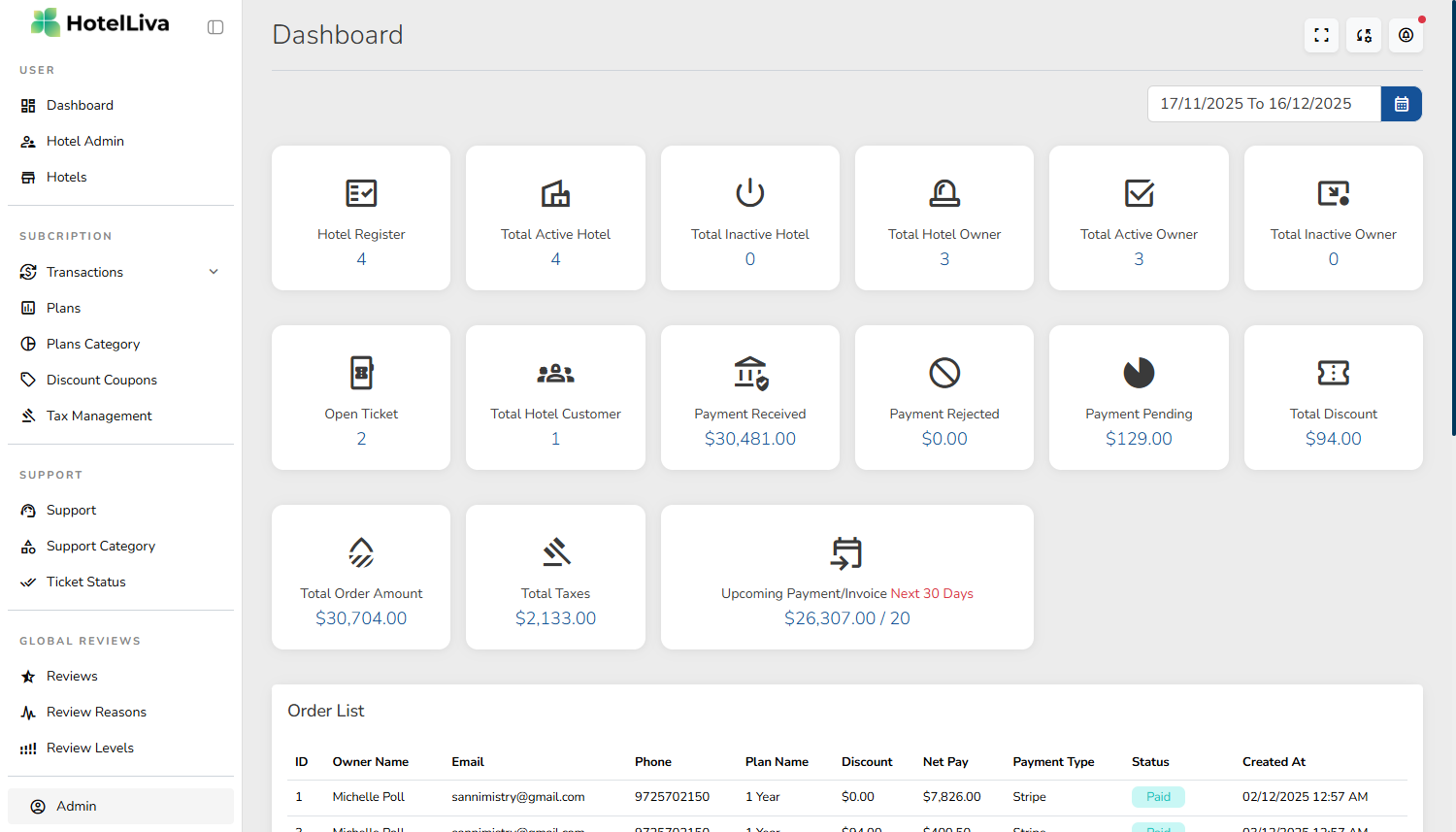1456x832 pixels.
Task: Click the HotelLiva logo
Action: [x=100, y=23]
